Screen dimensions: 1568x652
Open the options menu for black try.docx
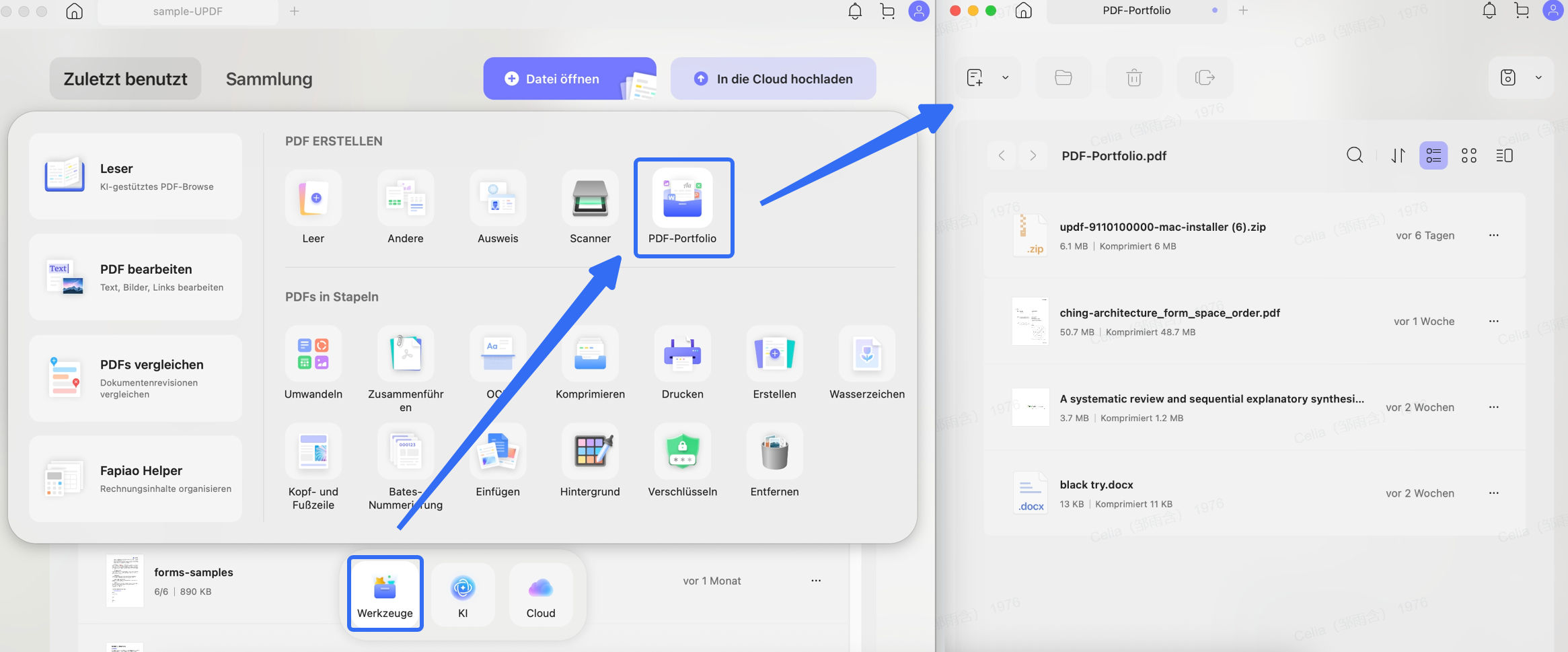coord(1494,493)
